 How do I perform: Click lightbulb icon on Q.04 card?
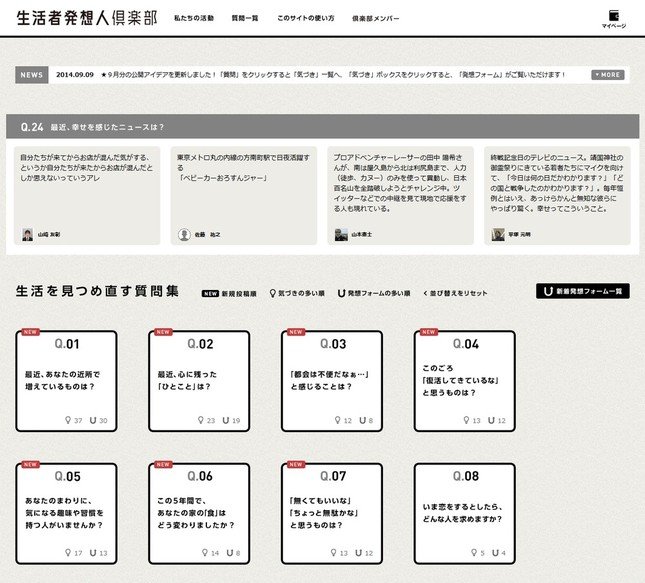point(466,420)
